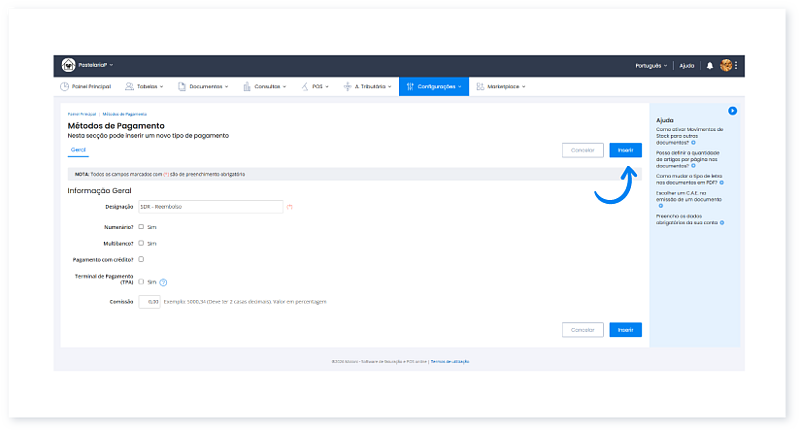Collapse the Ajuda panel with arrow icon

click(x=732, y=110)
